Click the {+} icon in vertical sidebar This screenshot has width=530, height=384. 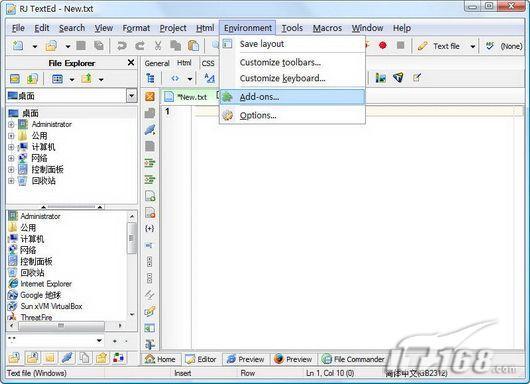tap(150, 228)
